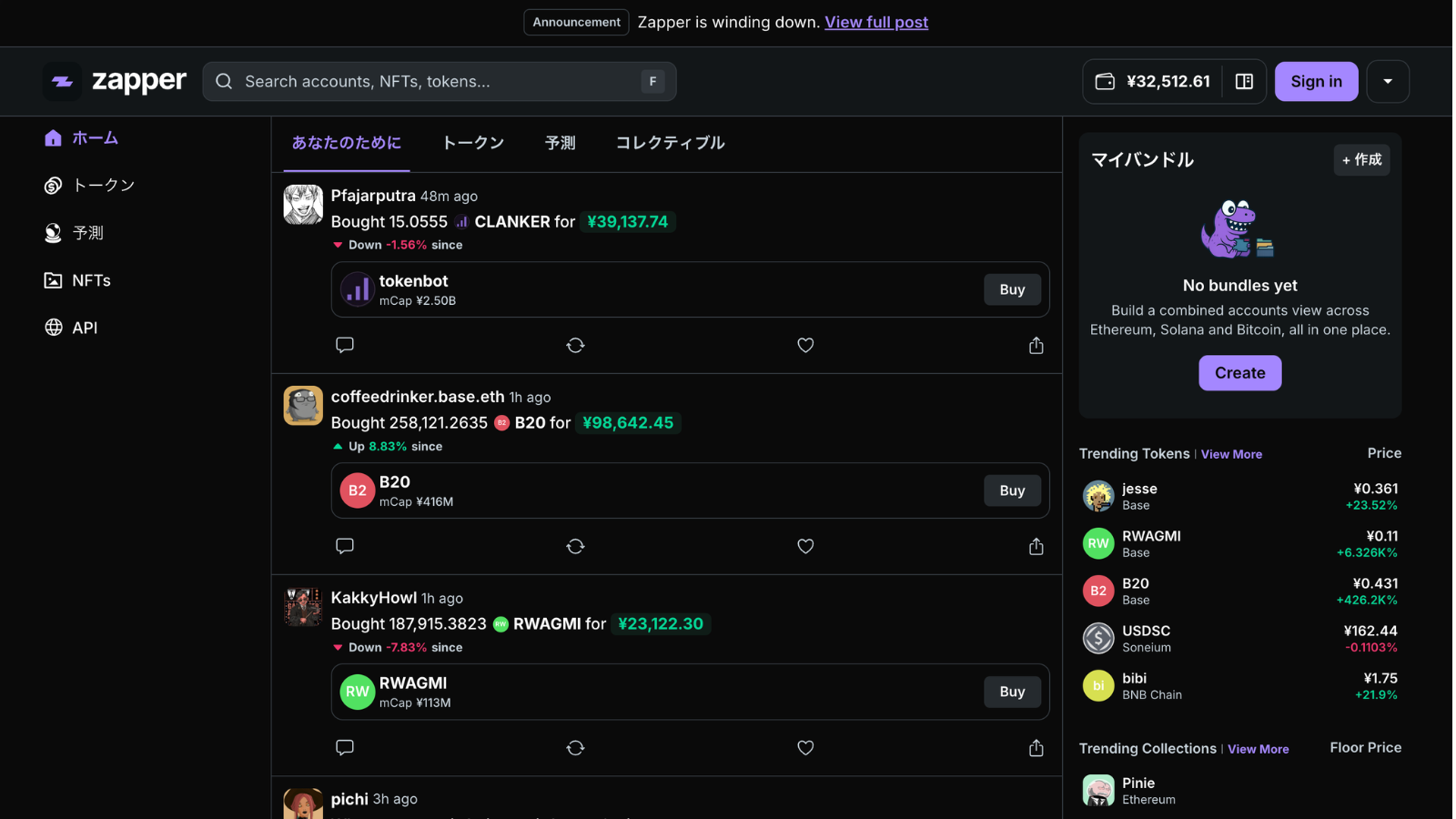Open View full post announcement link
The width and height of the screenshot is (1456, 819).
click(876, 22)
